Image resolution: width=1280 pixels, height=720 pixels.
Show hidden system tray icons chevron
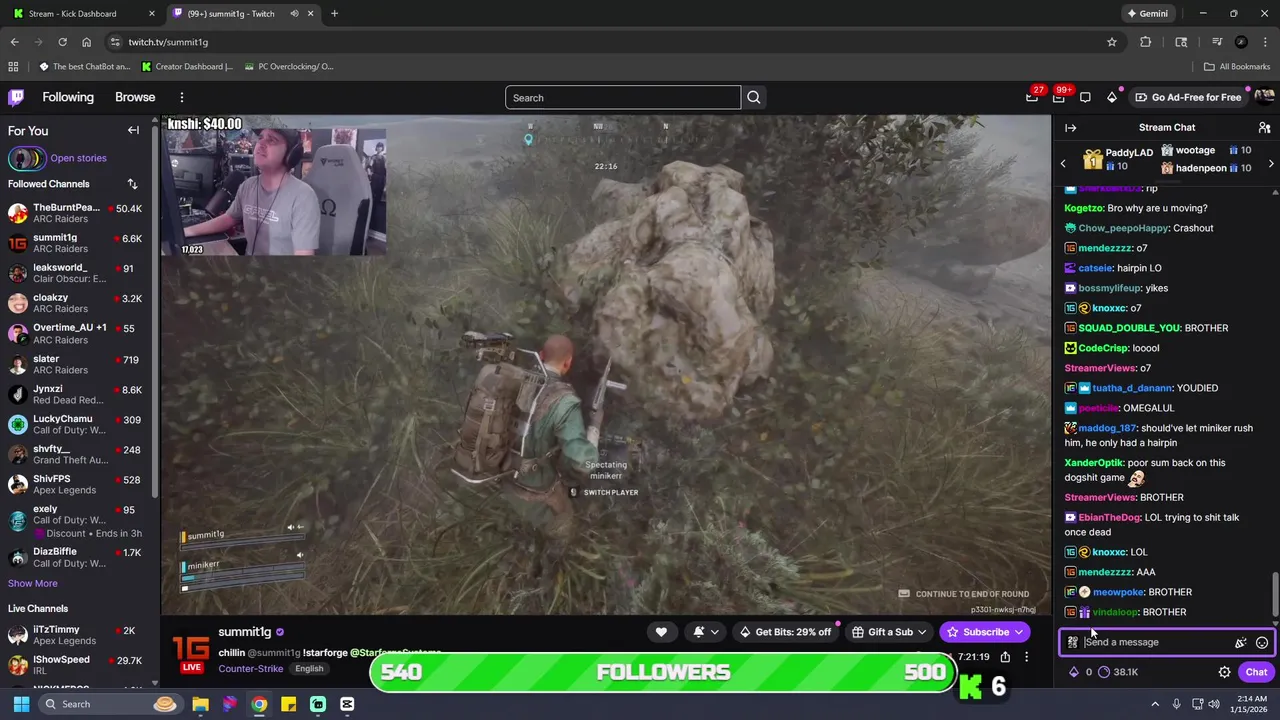pos(1154,704)
